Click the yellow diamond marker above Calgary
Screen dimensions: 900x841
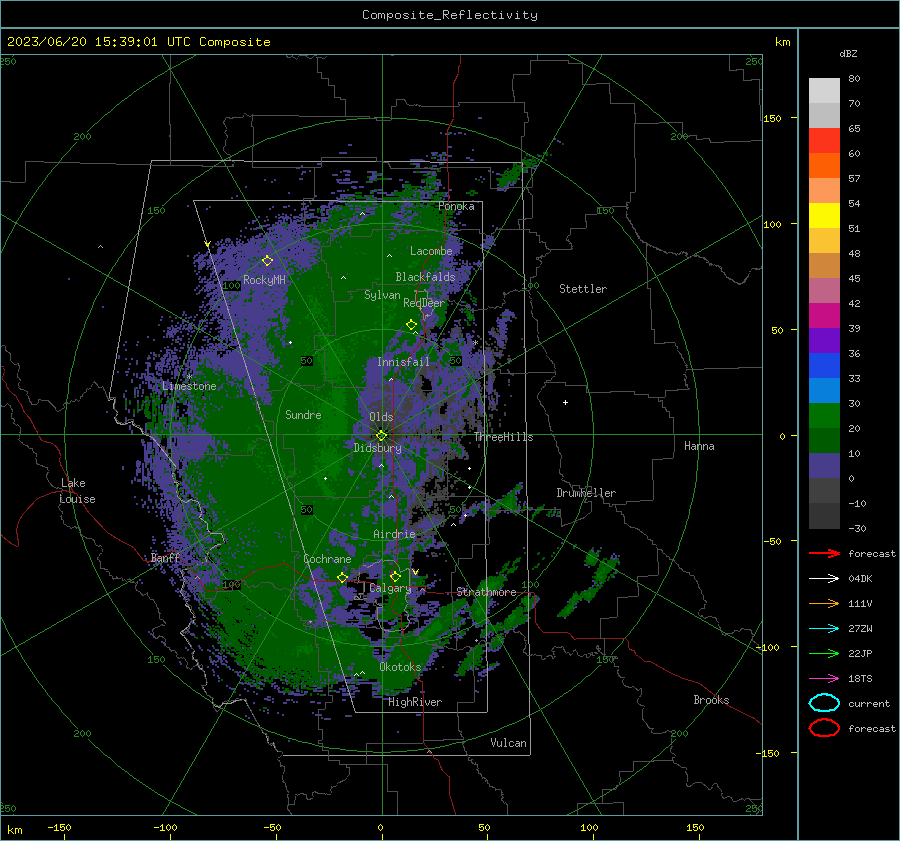[x=395, y=576]
